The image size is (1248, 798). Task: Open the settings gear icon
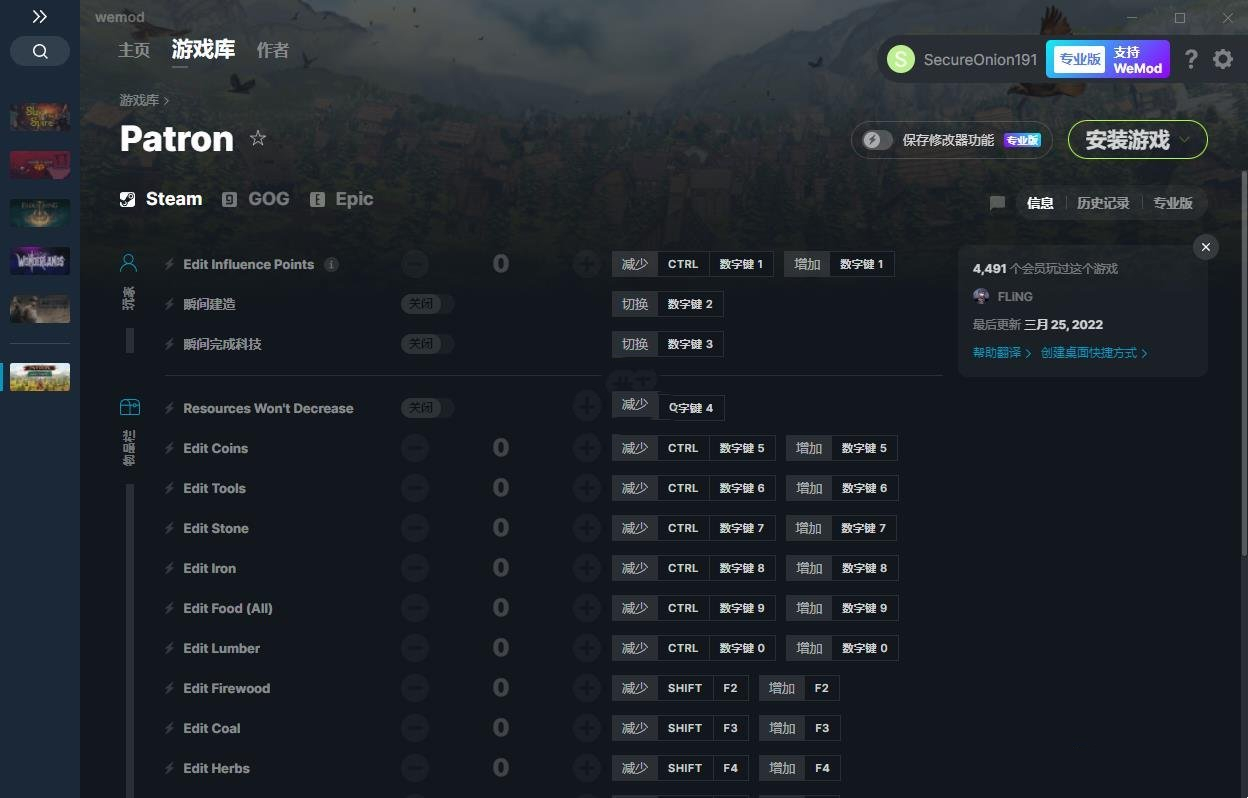pos(1223,60)
